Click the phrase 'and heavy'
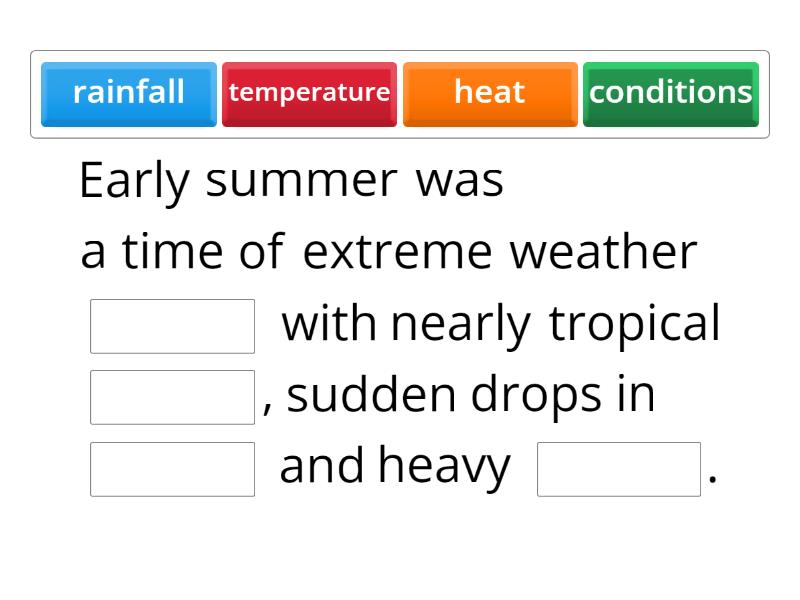800x600 pixels. coord(395,465)
